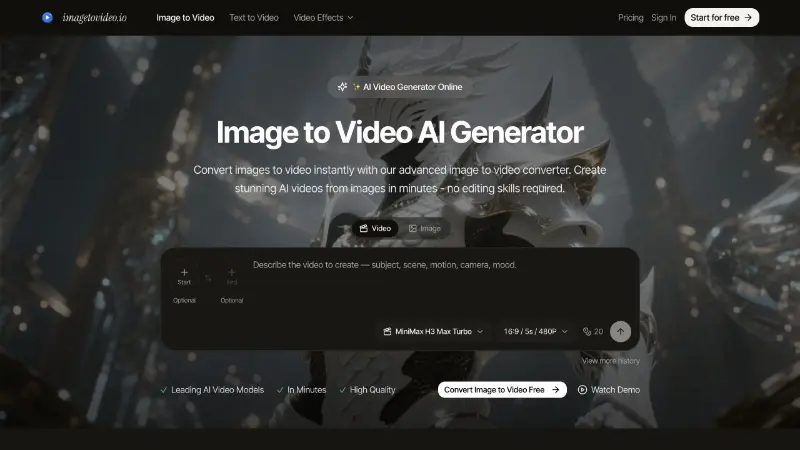Submit prompt with the up-arrow button
Screen dimensions: 800x450
(620, 332)
